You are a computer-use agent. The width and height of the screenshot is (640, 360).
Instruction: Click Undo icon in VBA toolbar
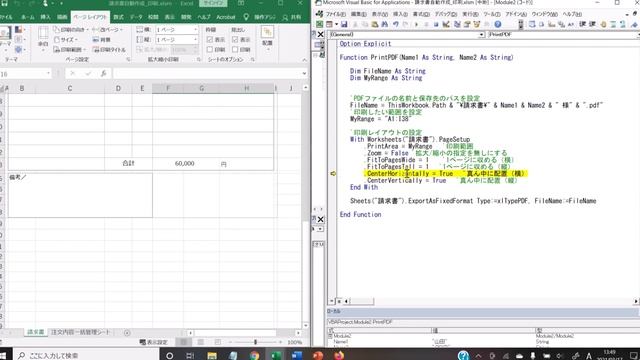(396, 24)
